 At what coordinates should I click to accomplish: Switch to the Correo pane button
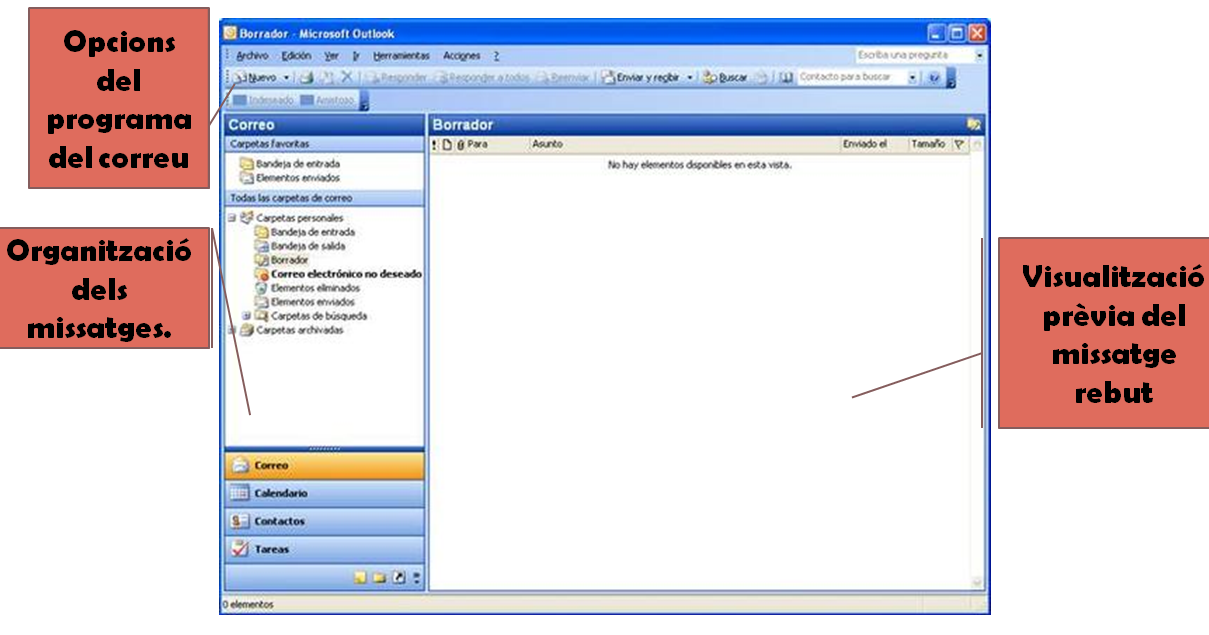coord(325,466)
